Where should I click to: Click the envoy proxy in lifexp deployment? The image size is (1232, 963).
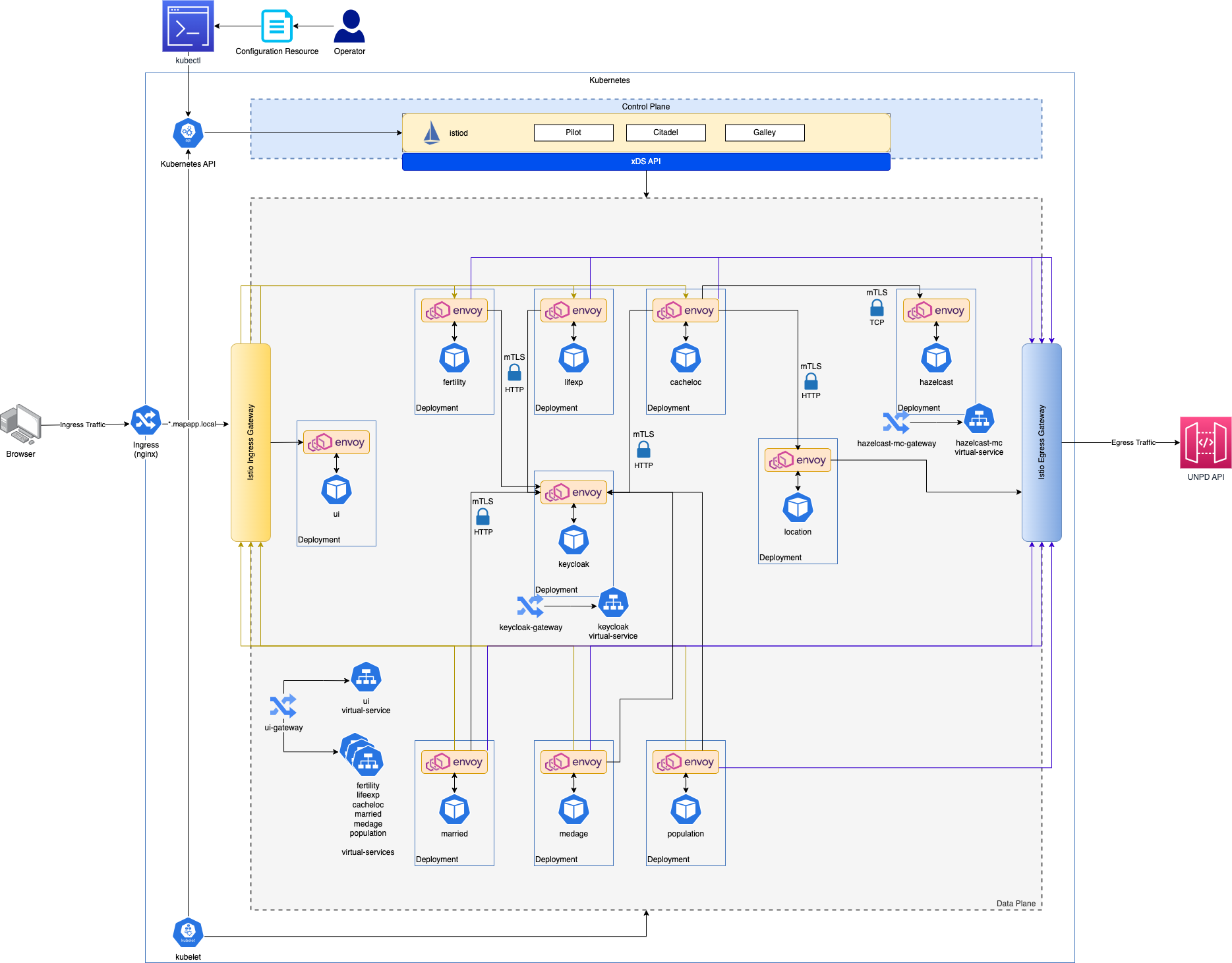click(573, 310)
